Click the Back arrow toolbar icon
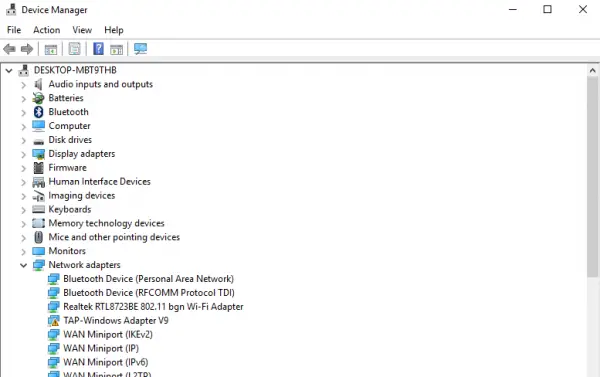This screenshot has height=377, width=600. pyautogui.click(x=9, y=49)
